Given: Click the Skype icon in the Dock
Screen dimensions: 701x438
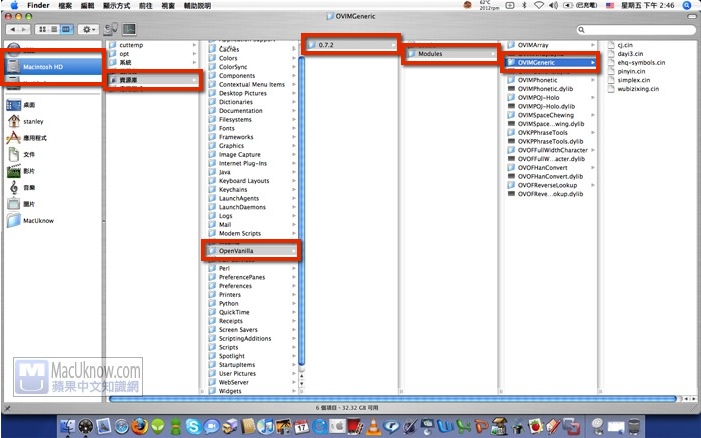Looking at the screenshot, I should pyautogui.click(x=194, y=427).
